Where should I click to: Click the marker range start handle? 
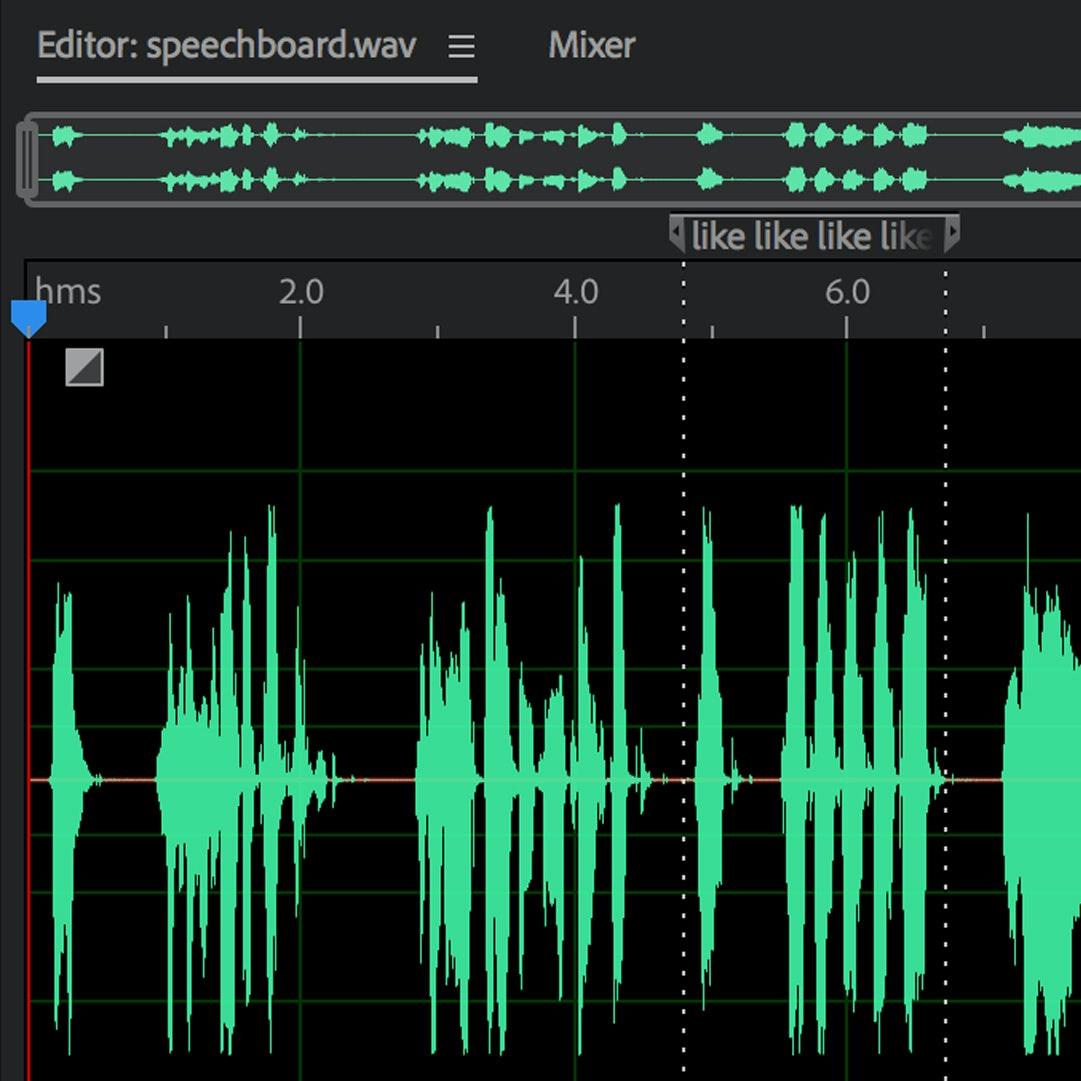tap(677, 235)
